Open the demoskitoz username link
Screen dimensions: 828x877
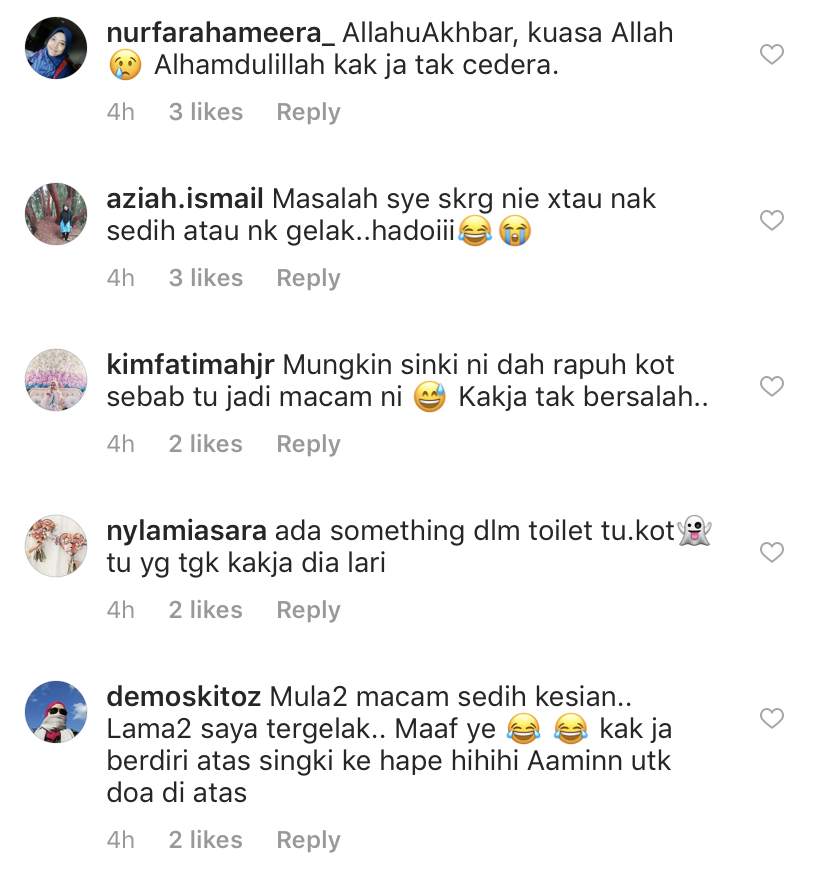click(184, 697)
